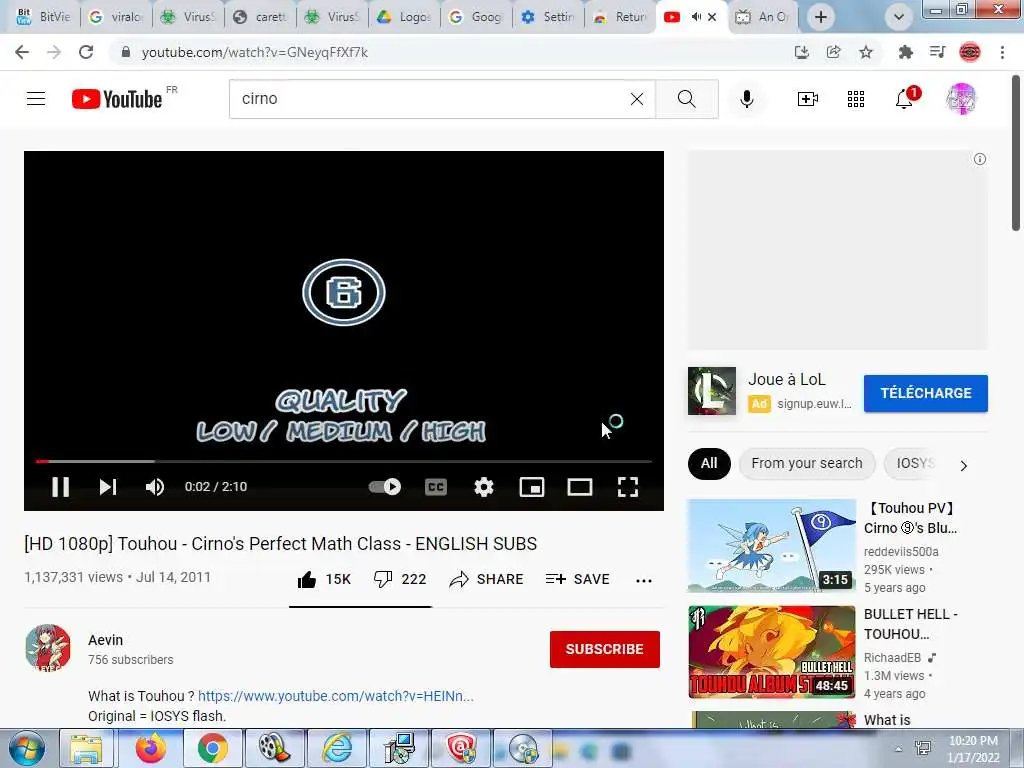Viewport: 1024px width, 768px height.
Task: Open the What is Touhou description link
Action: pyautogui.click(x=336, y=696)
